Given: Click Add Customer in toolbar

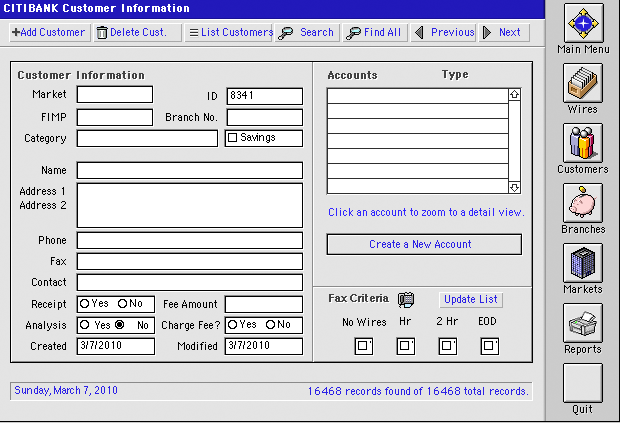Looking at the screenshot, I should click(50, 32).
